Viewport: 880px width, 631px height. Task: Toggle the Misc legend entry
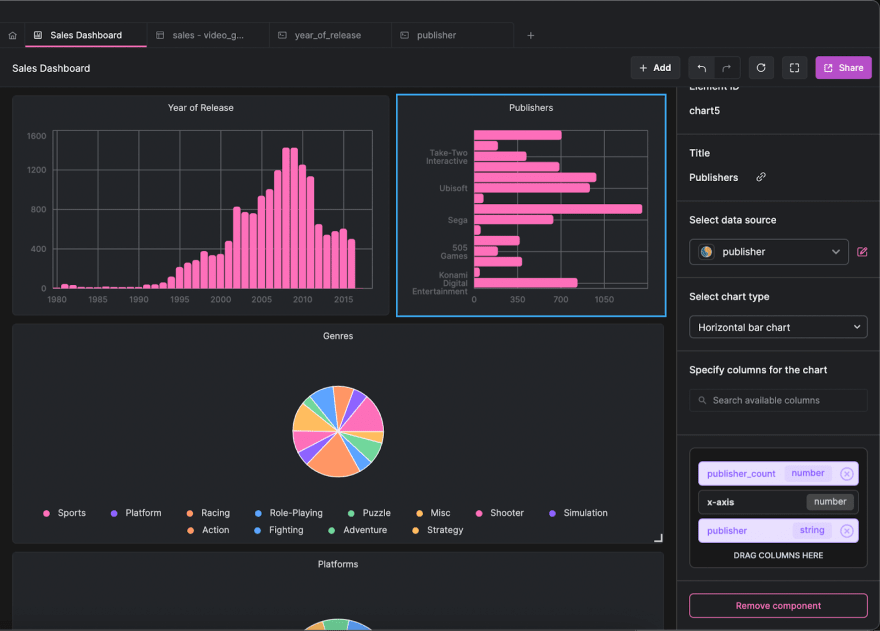pyautogui.click(x=433, y=513)
